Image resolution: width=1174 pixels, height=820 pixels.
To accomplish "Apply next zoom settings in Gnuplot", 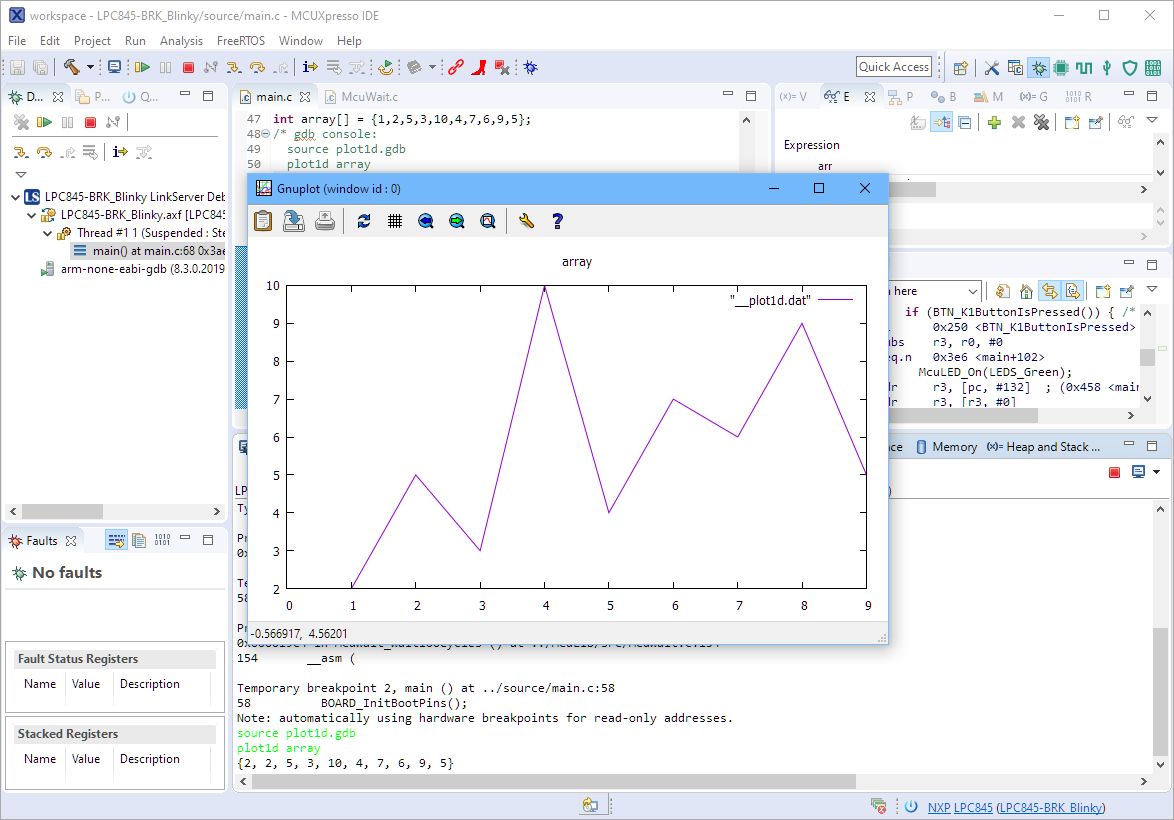I will (457, 221).
